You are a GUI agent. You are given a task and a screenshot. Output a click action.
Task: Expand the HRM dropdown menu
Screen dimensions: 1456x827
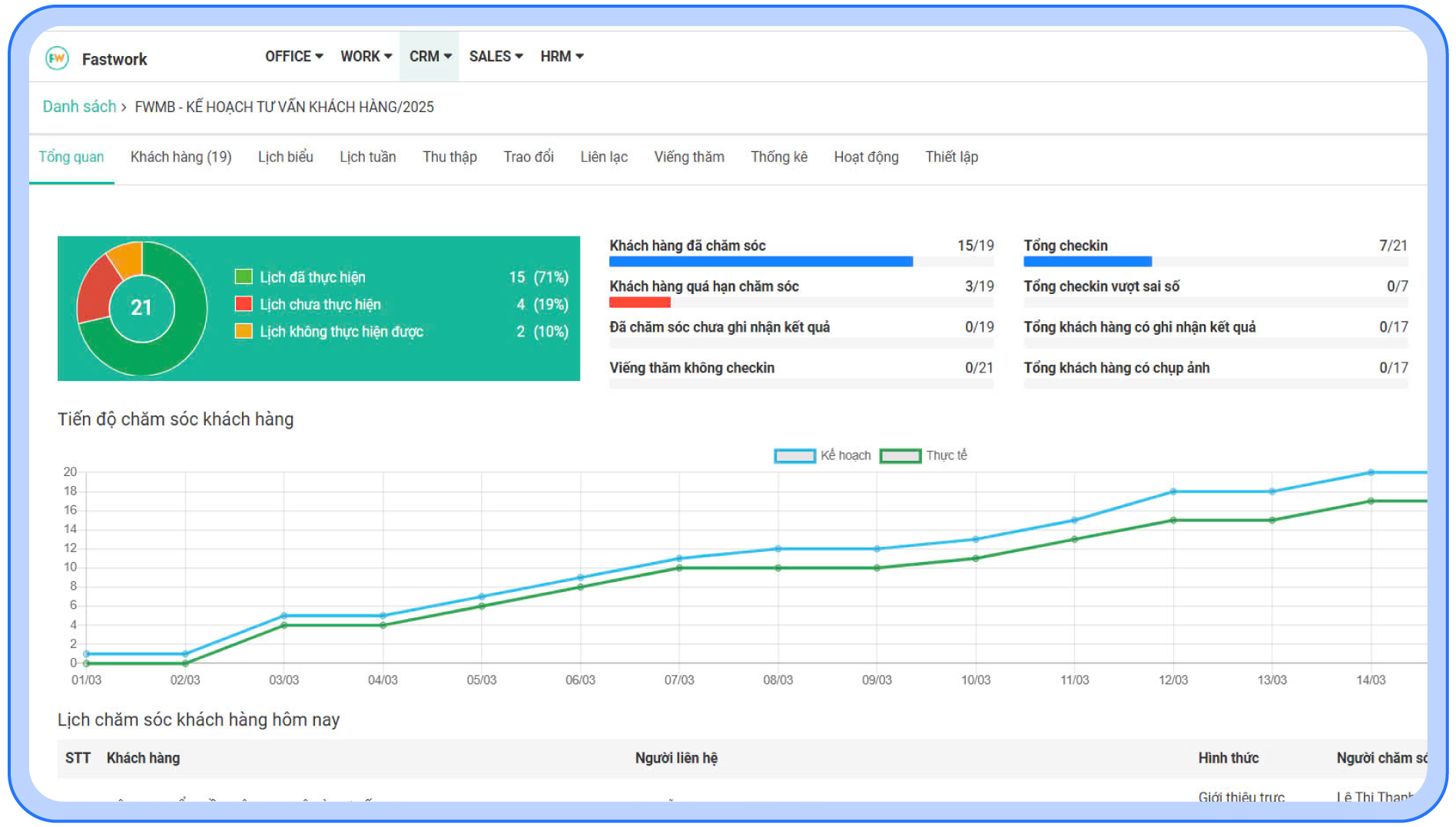click(561, 57)
